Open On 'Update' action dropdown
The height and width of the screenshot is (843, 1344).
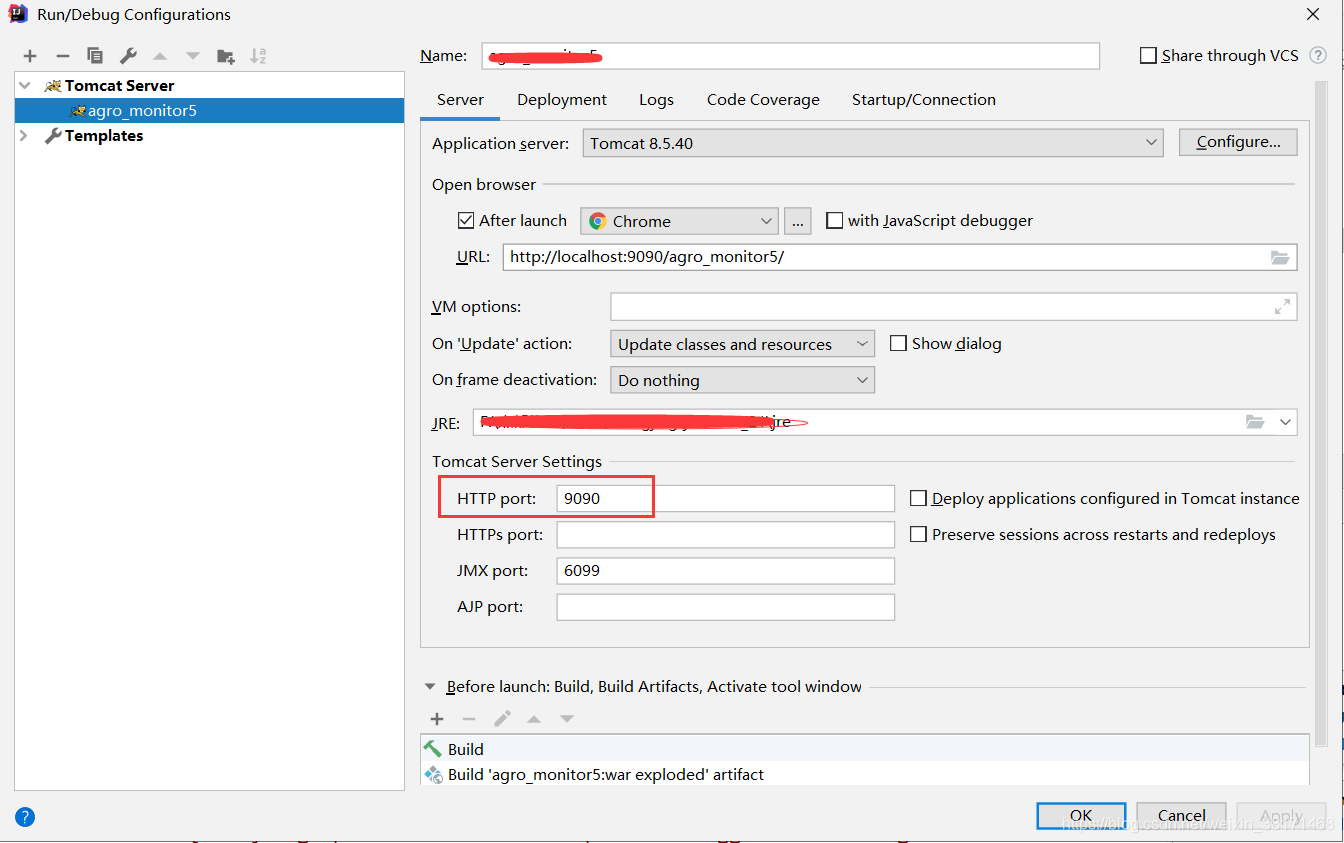point(742,344)
